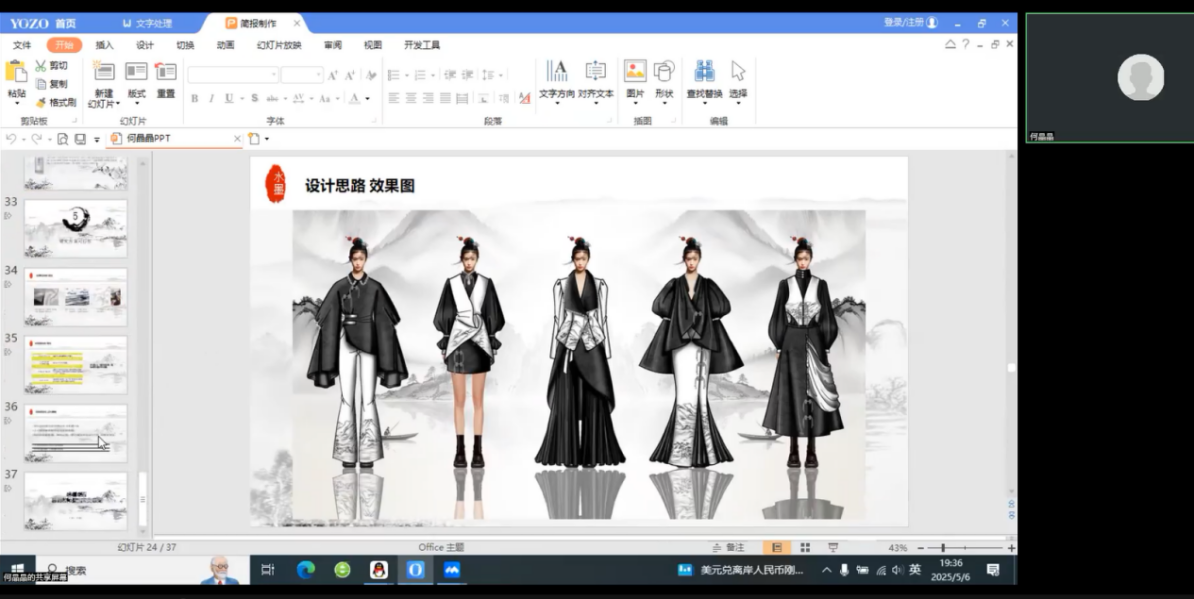Screen dimensions: 1194x599
Task: Open the Insert (插入) ribbon tab
Action: [105, 45]
